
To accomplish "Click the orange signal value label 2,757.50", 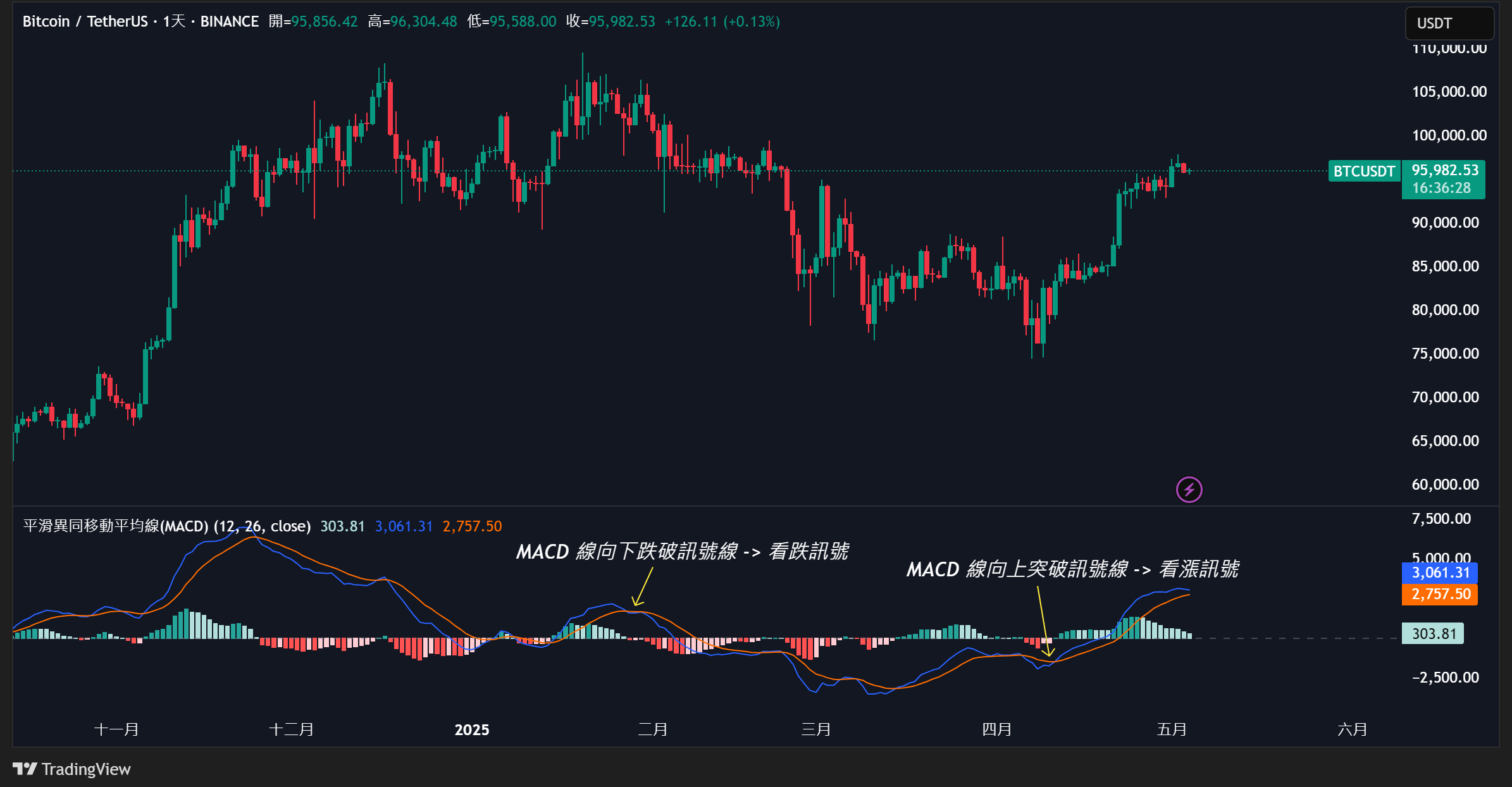I will pos(1440,594).
